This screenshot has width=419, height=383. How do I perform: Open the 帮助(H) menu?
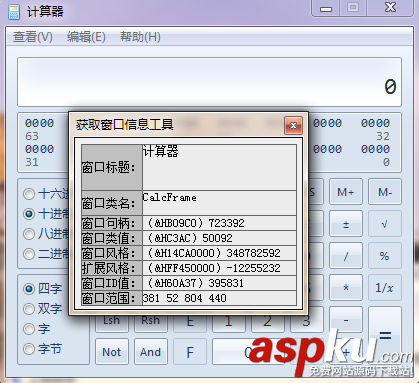click(140, 37)
